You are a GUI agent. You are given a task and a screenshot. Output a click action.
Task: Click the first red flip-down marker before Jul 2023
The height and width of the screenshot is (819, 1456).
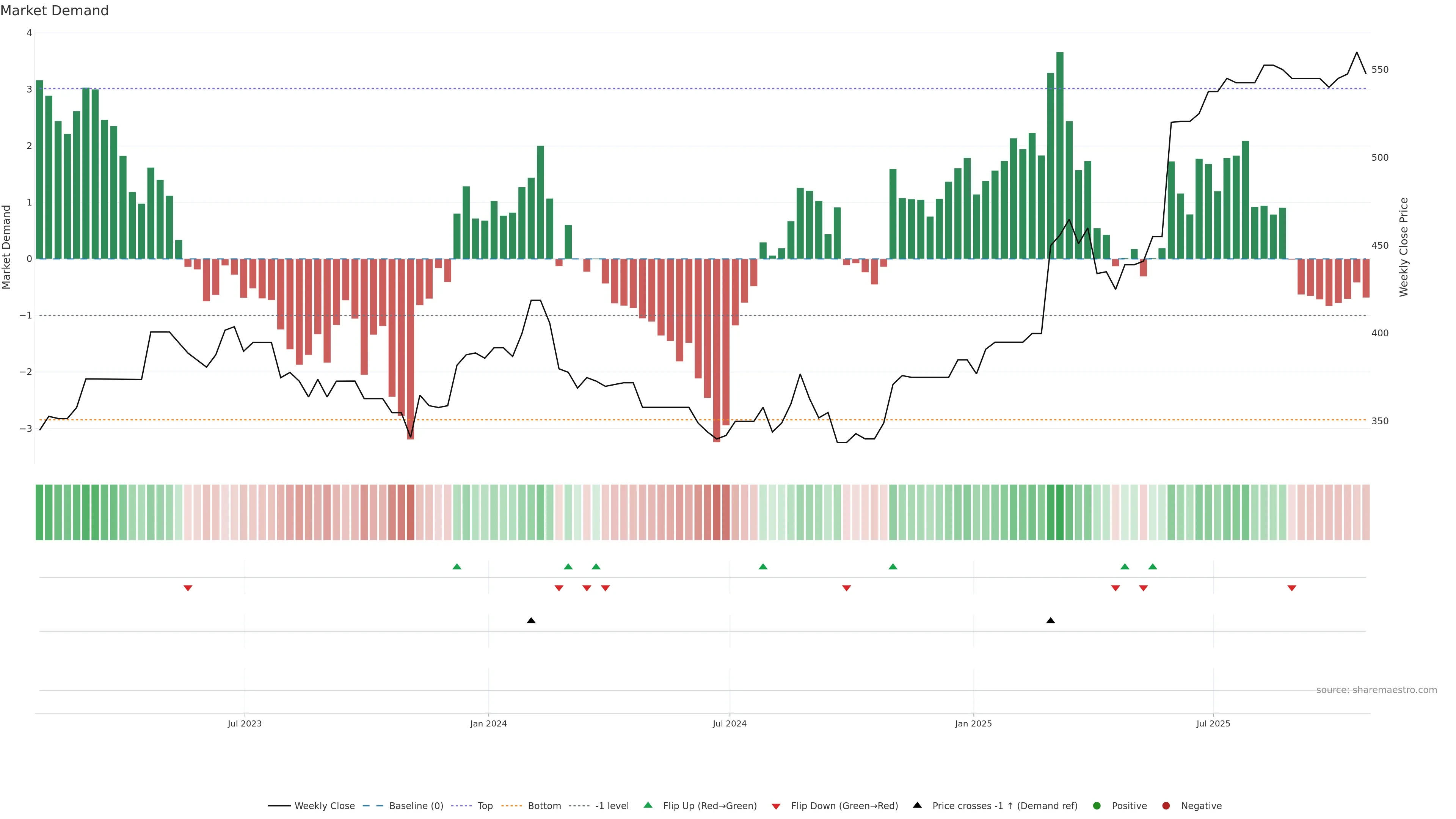coord(188,588)
